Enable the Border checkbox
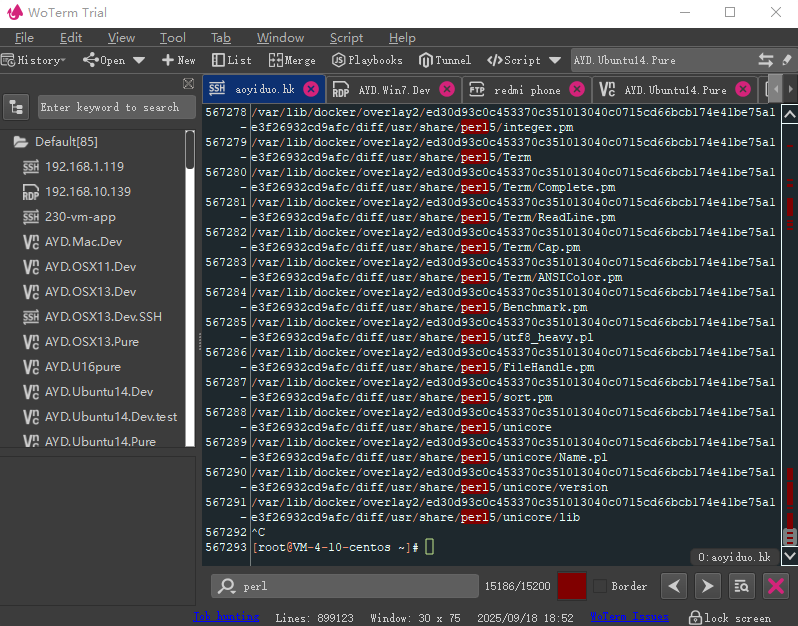Screen dimensions: 798x626 (x=599, y=586)
